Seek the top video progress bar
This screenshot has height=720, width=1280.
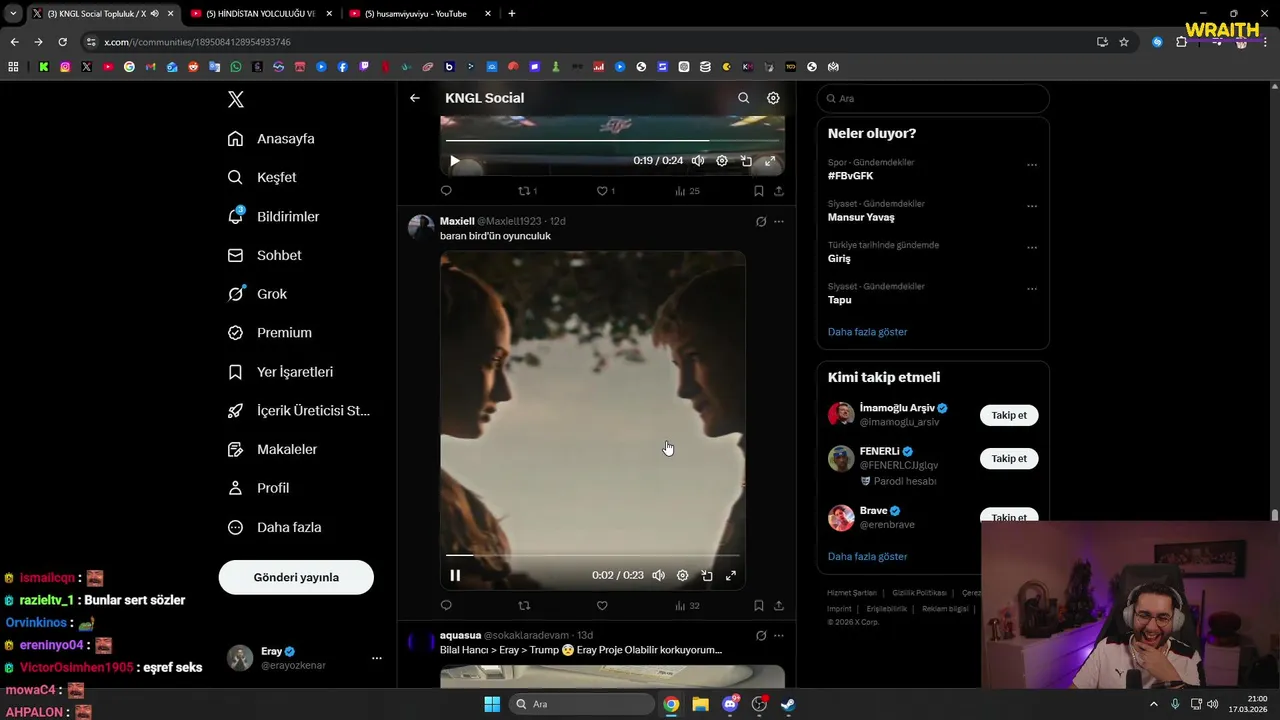tap(612, 141)
